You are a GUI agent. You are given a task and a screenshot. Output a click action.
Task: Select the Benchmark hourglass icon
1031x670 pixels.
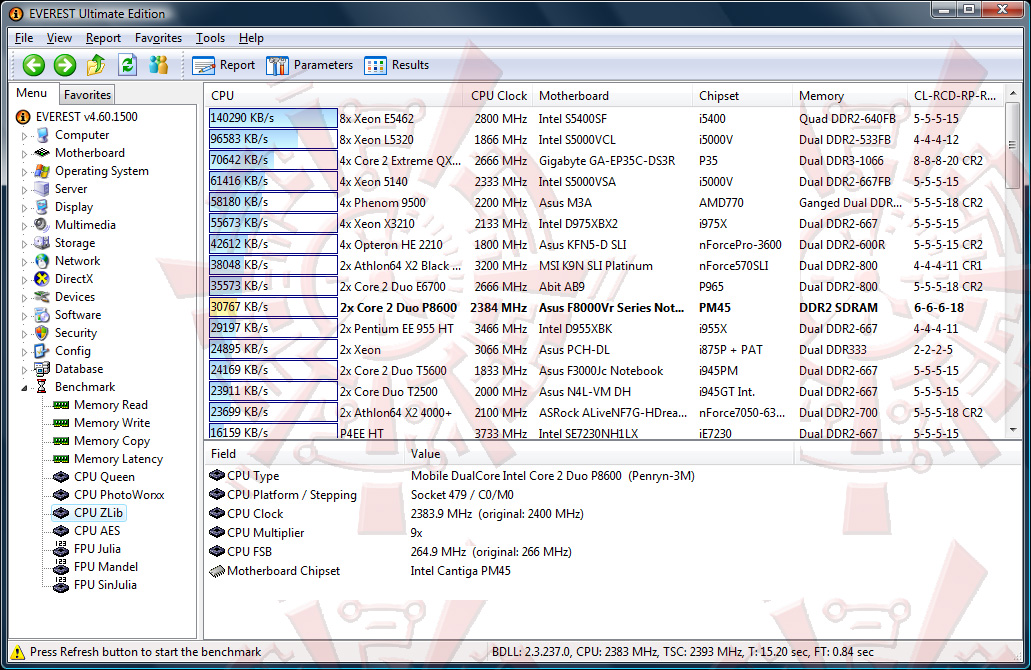coord(41,387)
